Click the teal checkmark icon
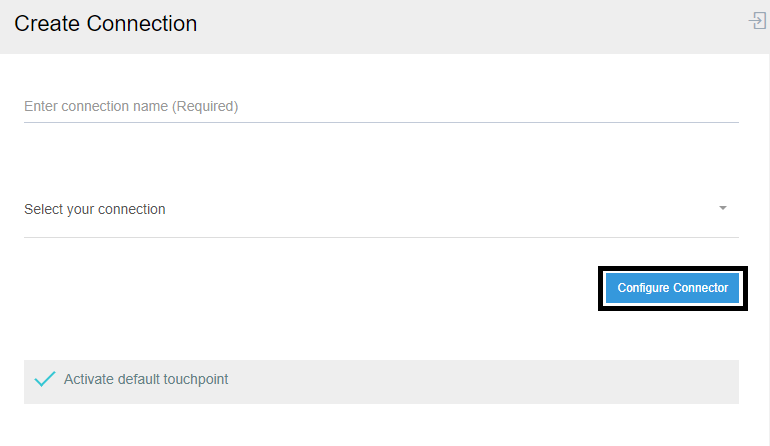Viewport: 770px width, 446px height. coord(44,380)
